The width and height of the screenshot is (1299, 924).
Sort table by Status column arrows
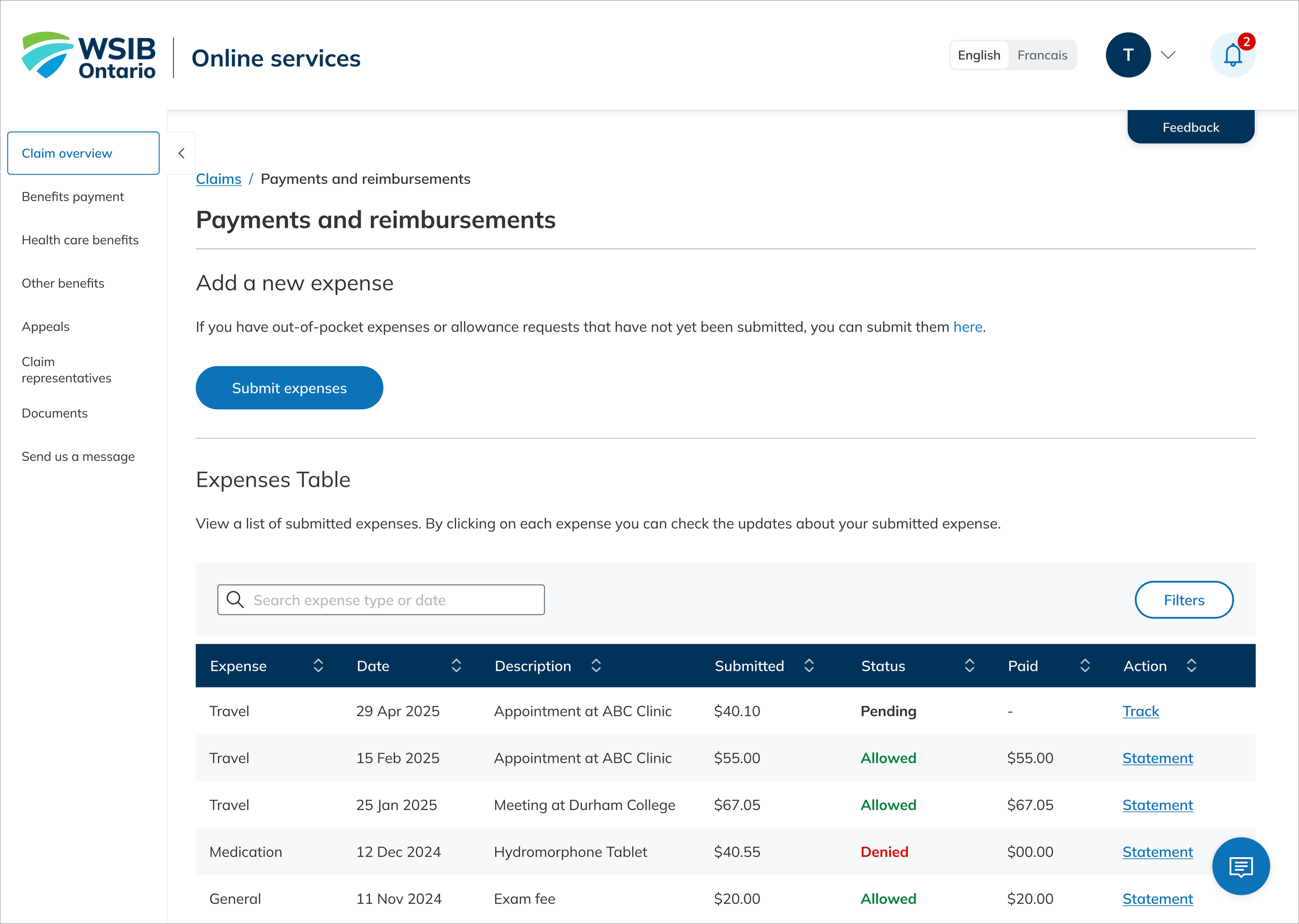[970, 666]
